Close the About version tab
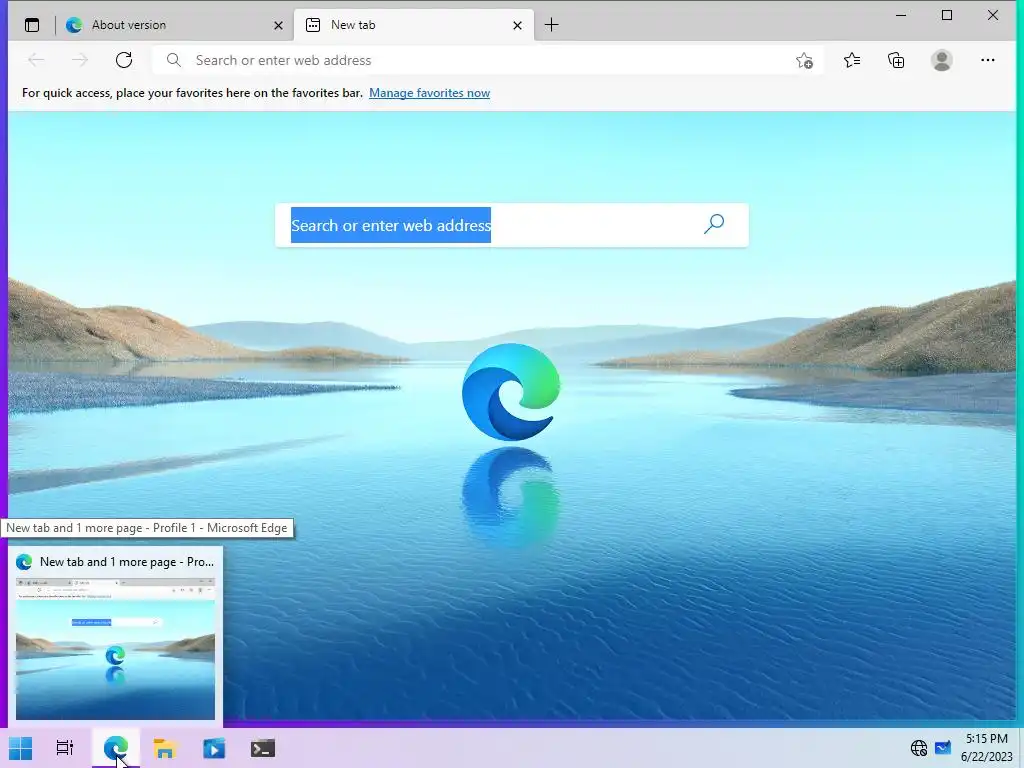The height and width of the screenshot is (768, 1024). (x=278, y=25)
